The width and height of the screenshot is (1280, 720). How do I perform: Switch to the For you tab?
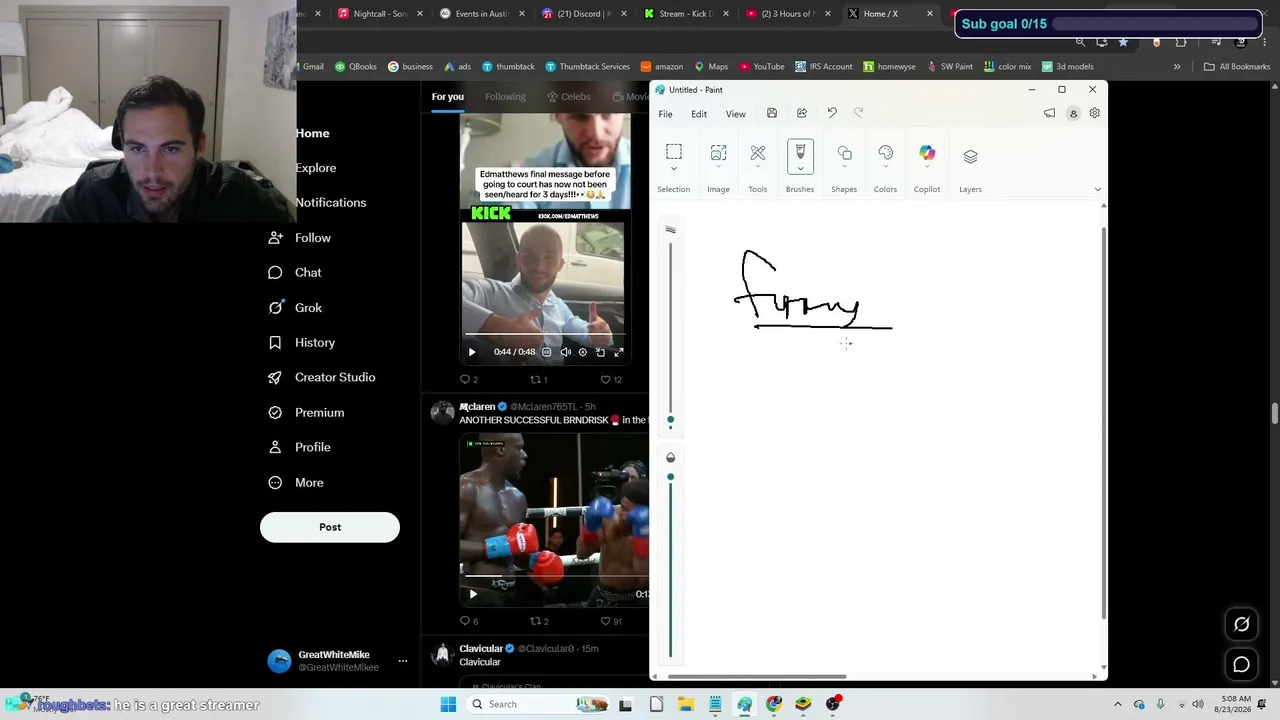(x=448, y=96)
